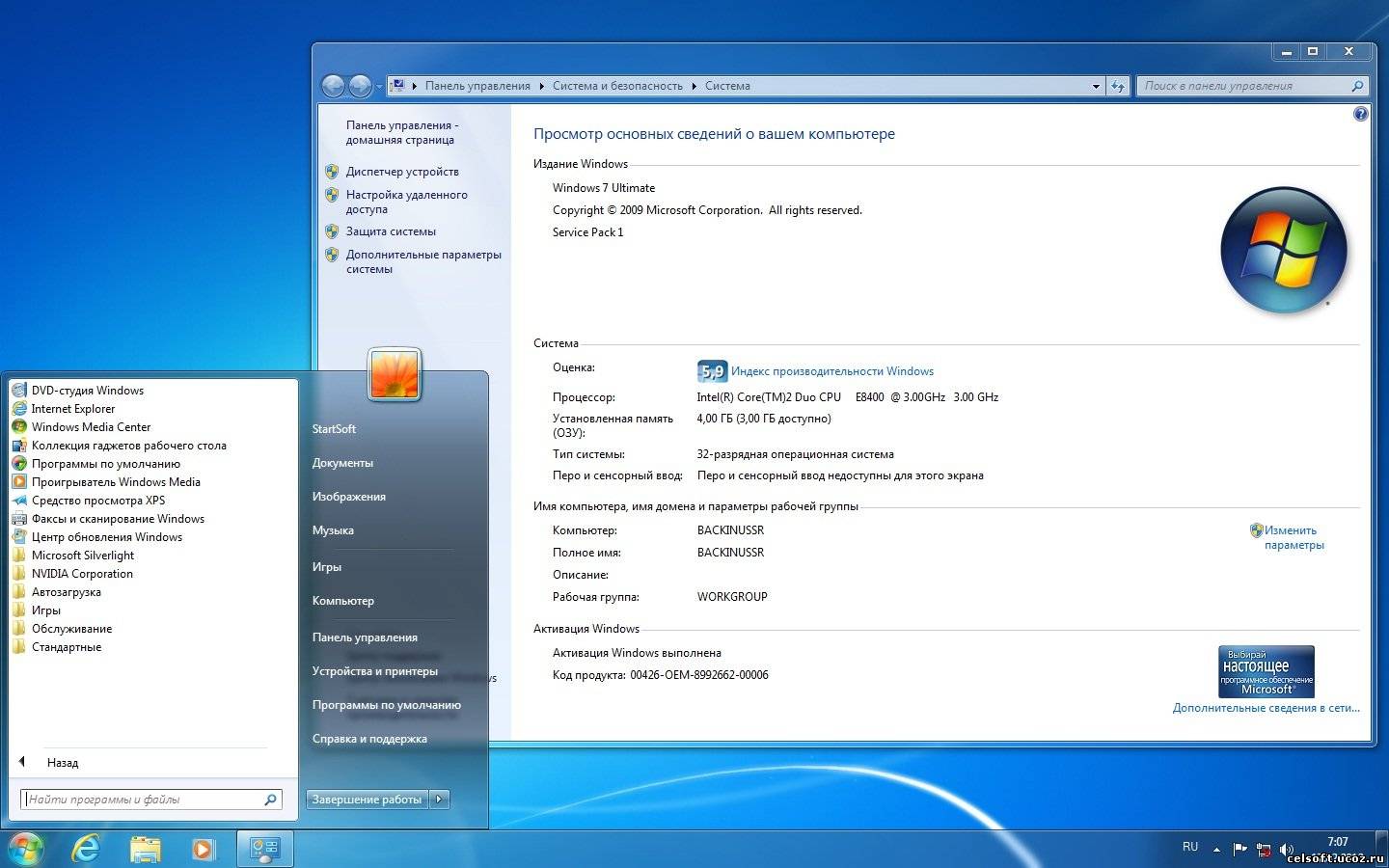The image size is (1389, 868).
Task: Open Настройка удаленного доступа link
Action: coord(406,202)
